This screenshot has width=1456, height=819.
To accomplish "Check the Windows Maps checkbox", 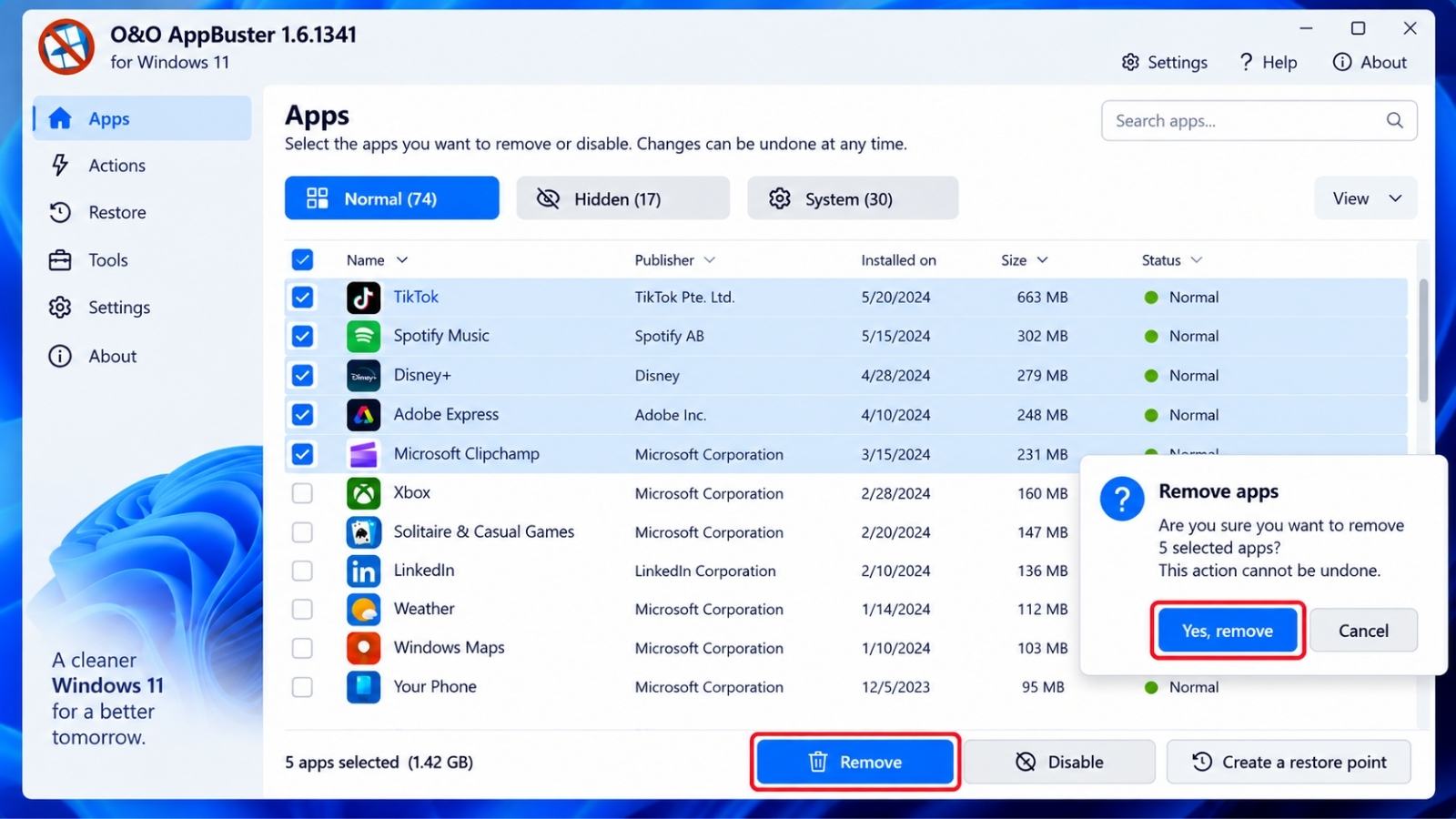I will (302, 648).
